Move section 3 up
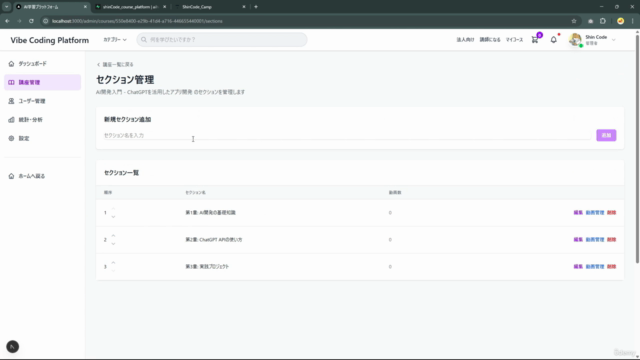The image size is (640, 360). (x=113, y=263)
